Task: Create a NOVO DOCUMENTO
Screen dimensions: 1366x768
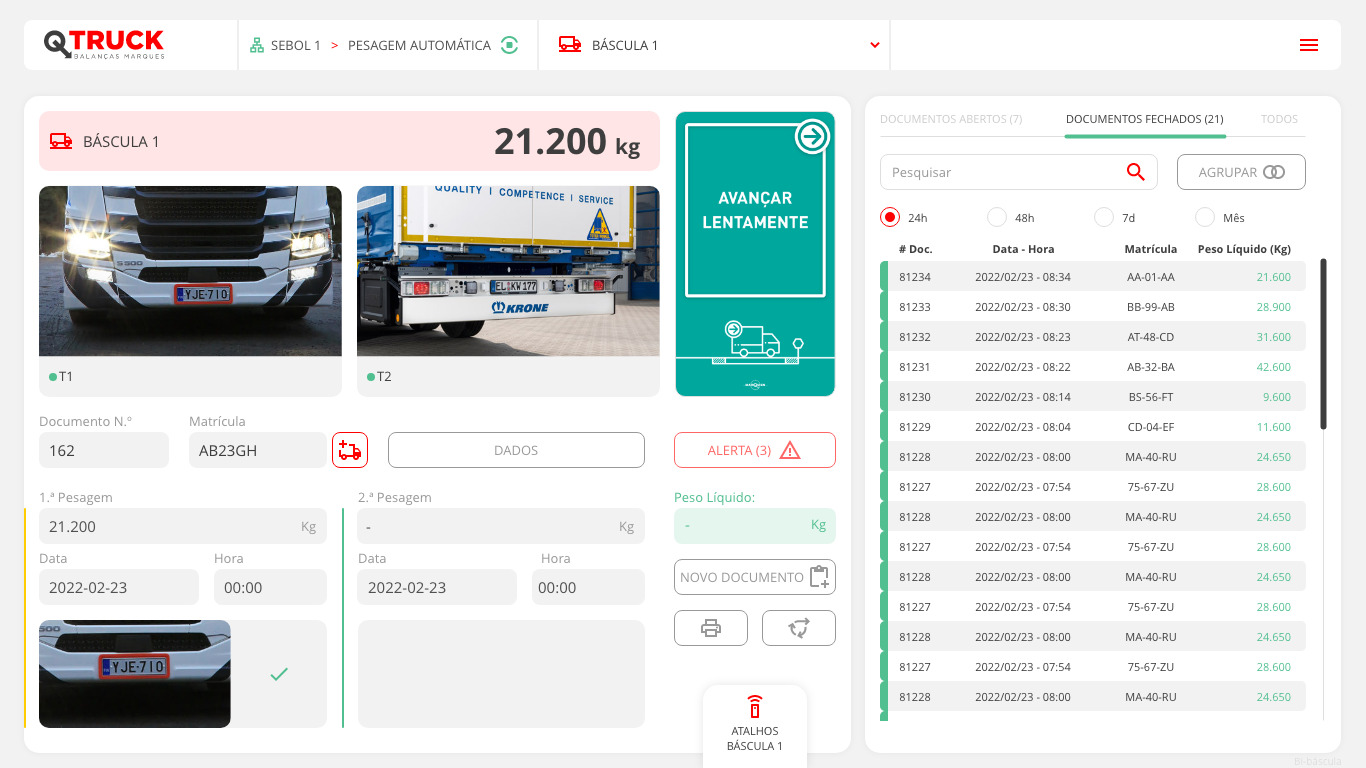Action: click(755, 576)
